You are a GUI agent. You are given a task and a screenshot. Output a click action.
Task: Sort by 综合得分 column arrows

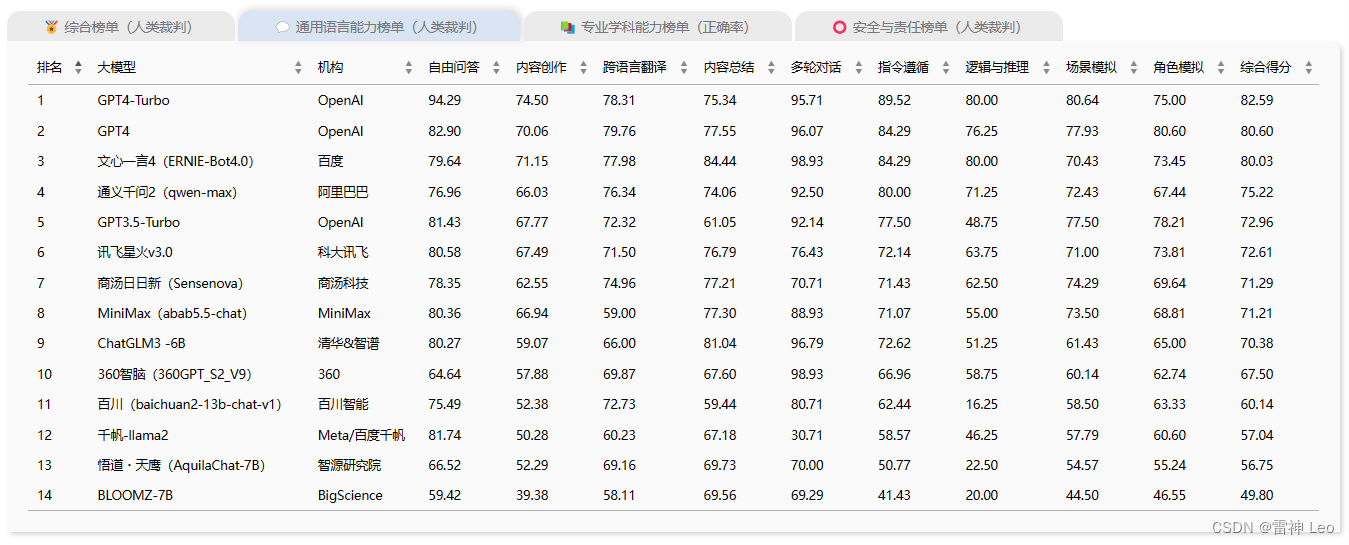[x=1309, y=68]
